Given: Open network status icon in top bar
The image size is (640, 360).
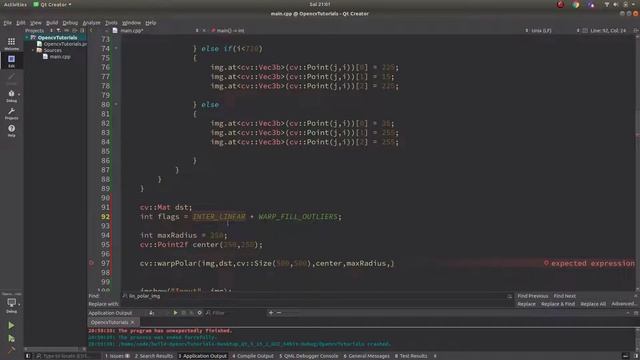Looking at the screenshot, I should 607,4.
